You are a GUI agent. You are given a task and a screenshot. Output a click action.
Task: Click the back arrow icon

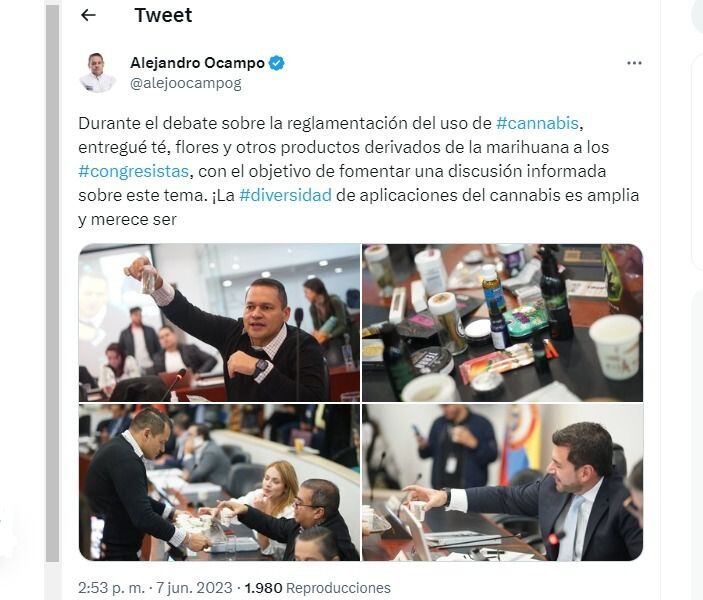[88, 15]
